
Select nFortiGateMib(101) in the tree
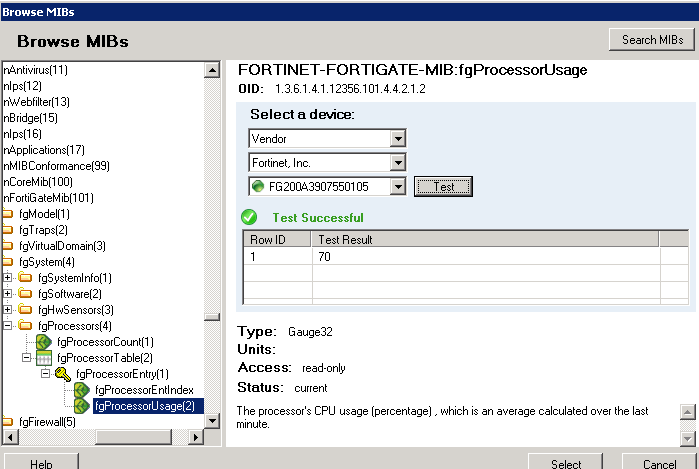coord(49,198)
